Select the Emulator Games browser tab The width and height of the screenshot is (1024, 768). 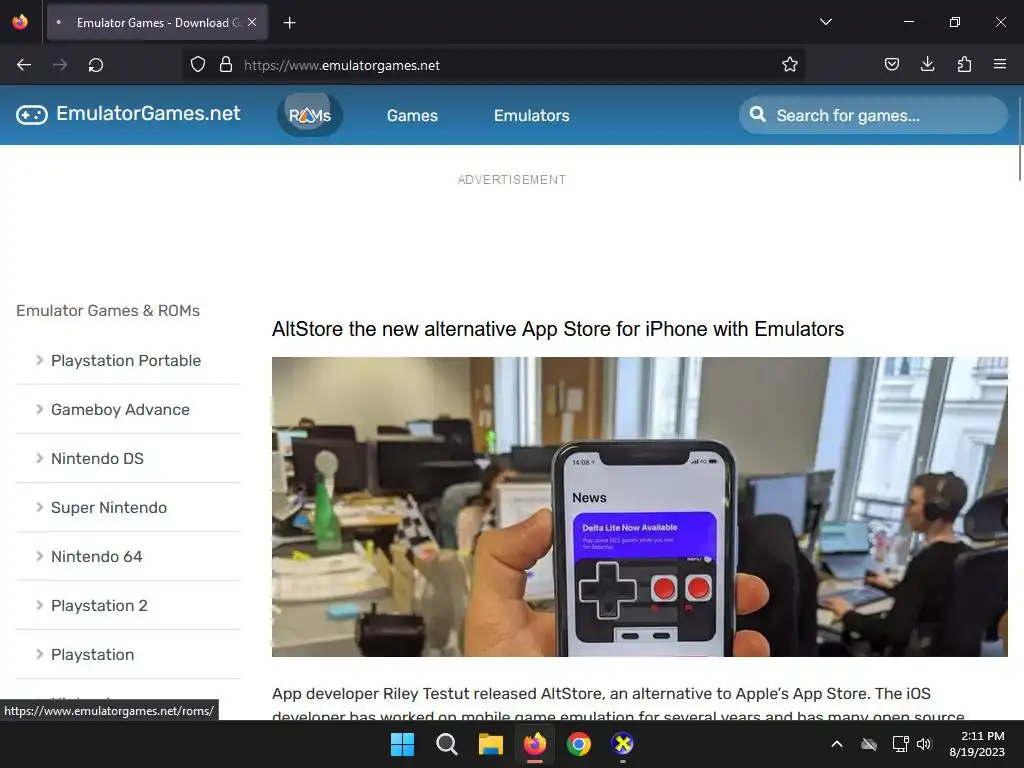click(157, 22)
